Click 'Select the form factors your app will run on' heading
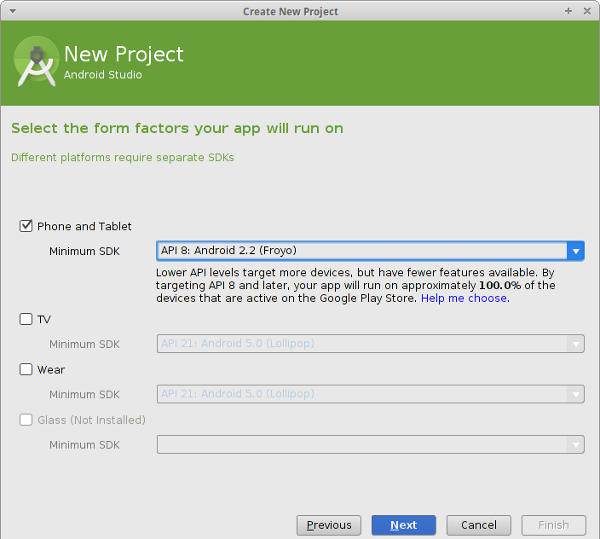This screenshot has height=539, width=600. (177, 129)
